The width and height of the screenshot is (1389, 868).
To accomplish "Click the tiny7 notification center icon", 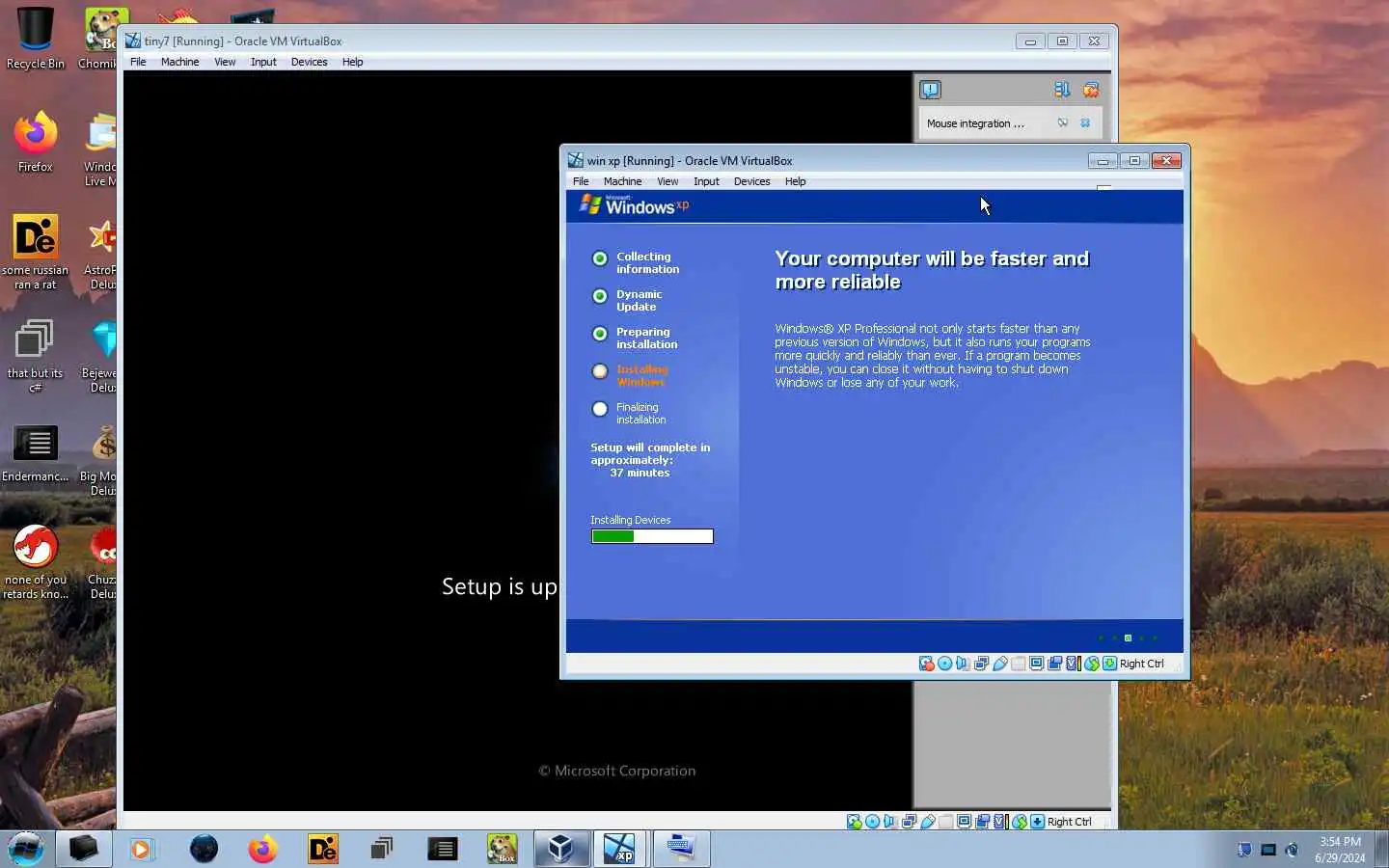I will click(930, 90).
